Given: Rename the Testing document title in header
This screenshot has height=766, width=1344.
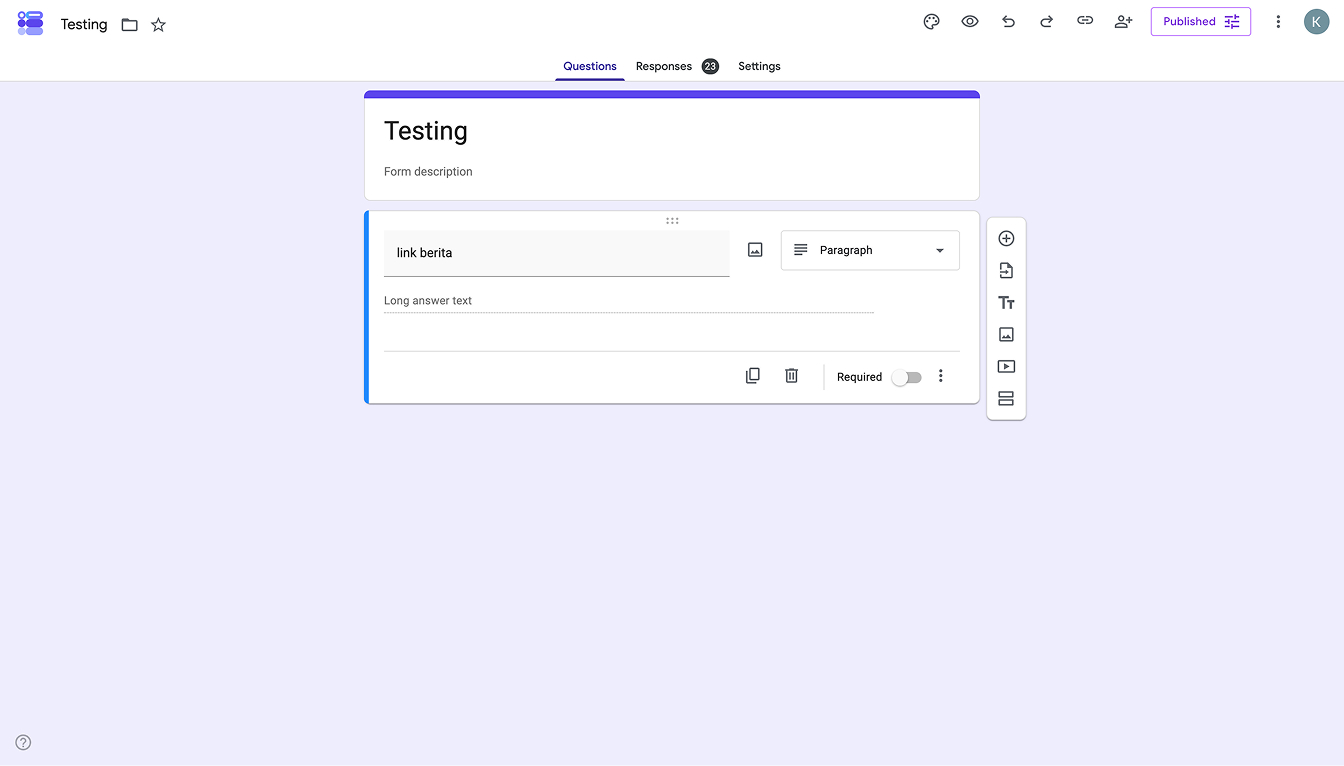Looking at the screenshot, I should (x=84, y=24).
